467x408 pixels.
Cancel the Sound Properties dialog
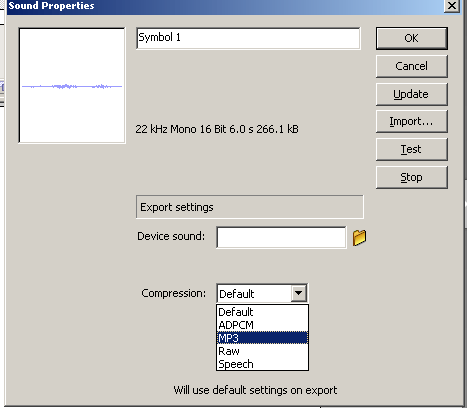(x=412, y=66)
